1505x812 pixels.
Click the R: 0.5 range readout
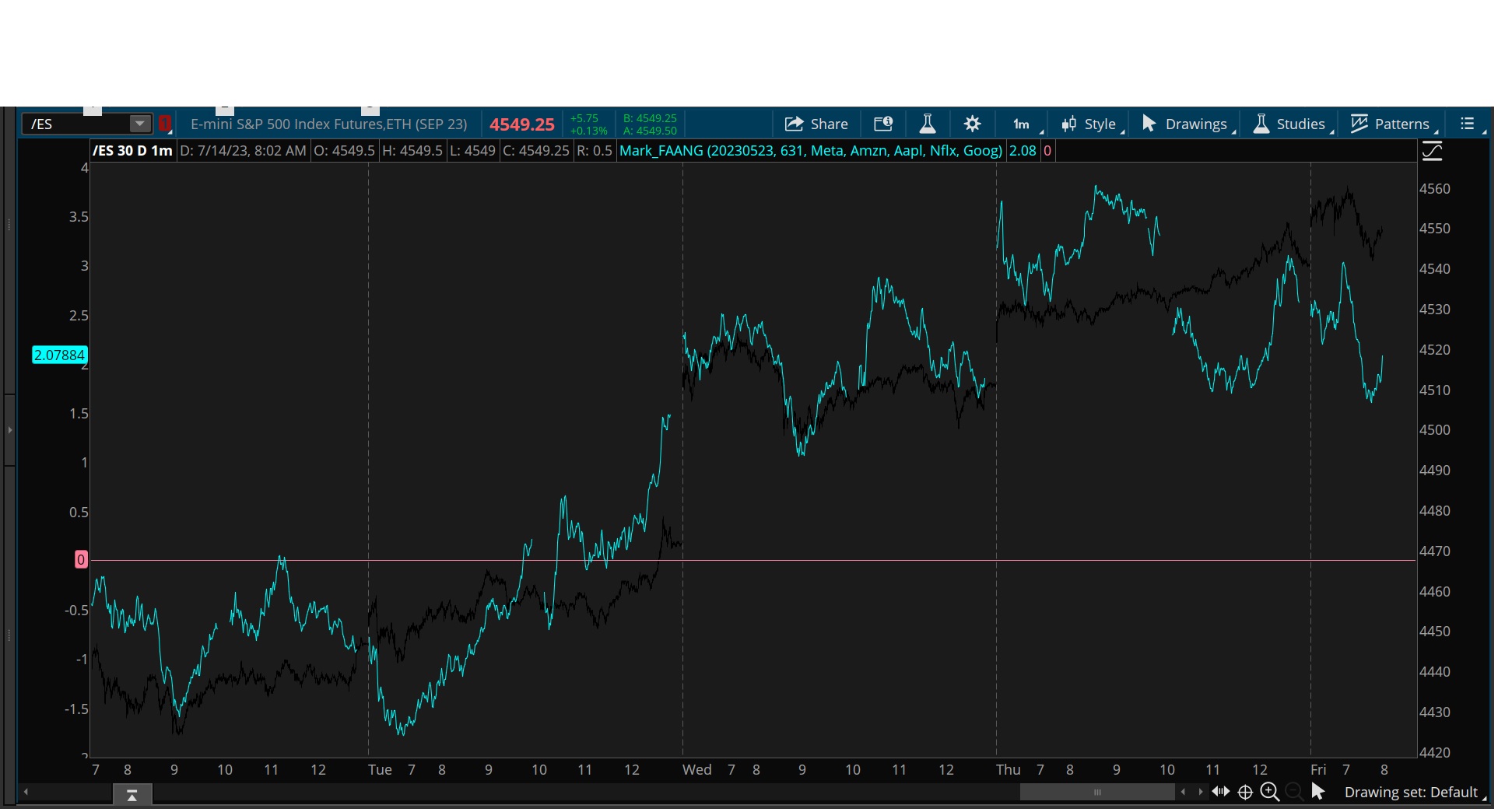click(x=594, y=151)
